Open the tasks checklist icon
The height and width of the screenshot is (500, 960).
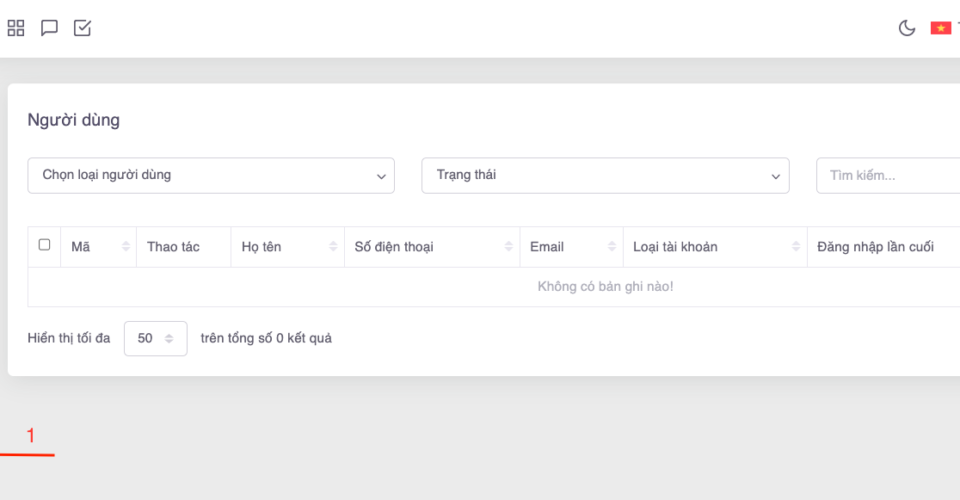(x=82, y=28)
